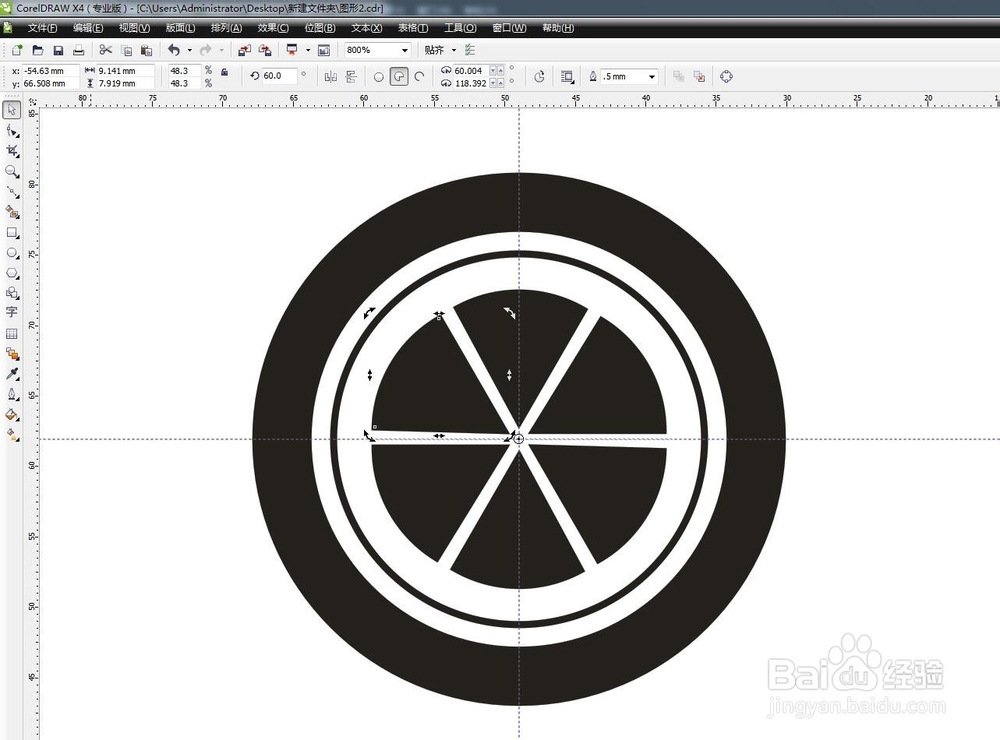Open the 位图(B) menu
The height and width of the screenshot is (740, 1000).
[320, 28]
